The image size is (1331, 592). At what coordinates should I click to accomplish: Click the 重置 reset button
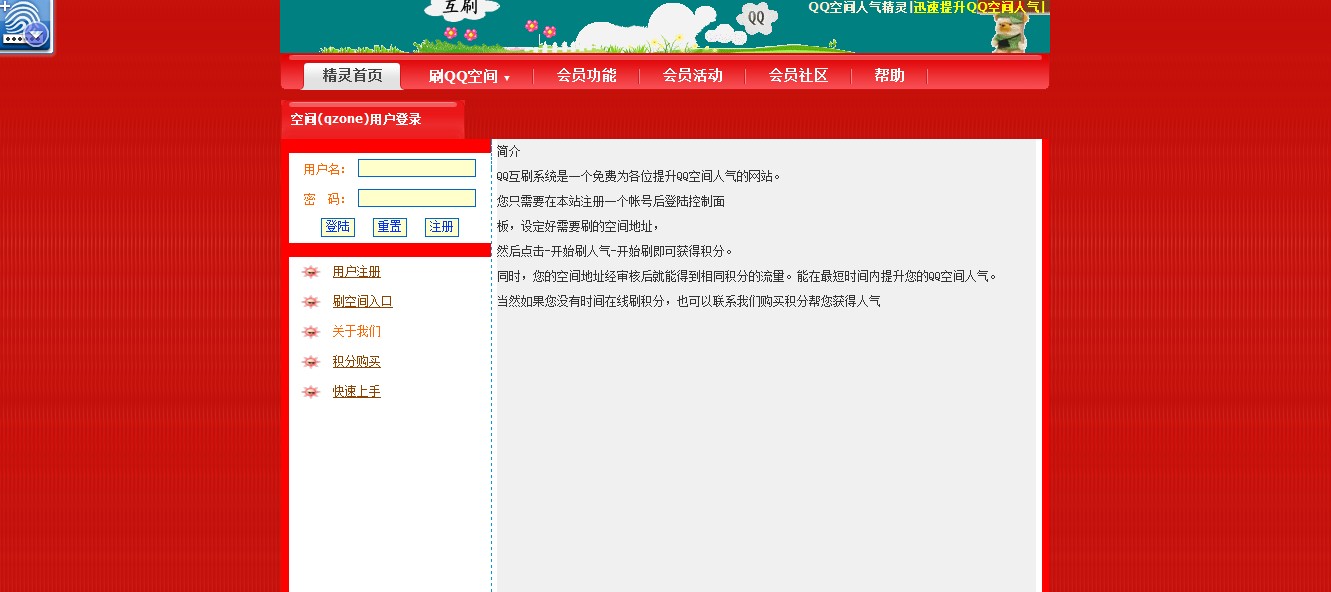390,227
